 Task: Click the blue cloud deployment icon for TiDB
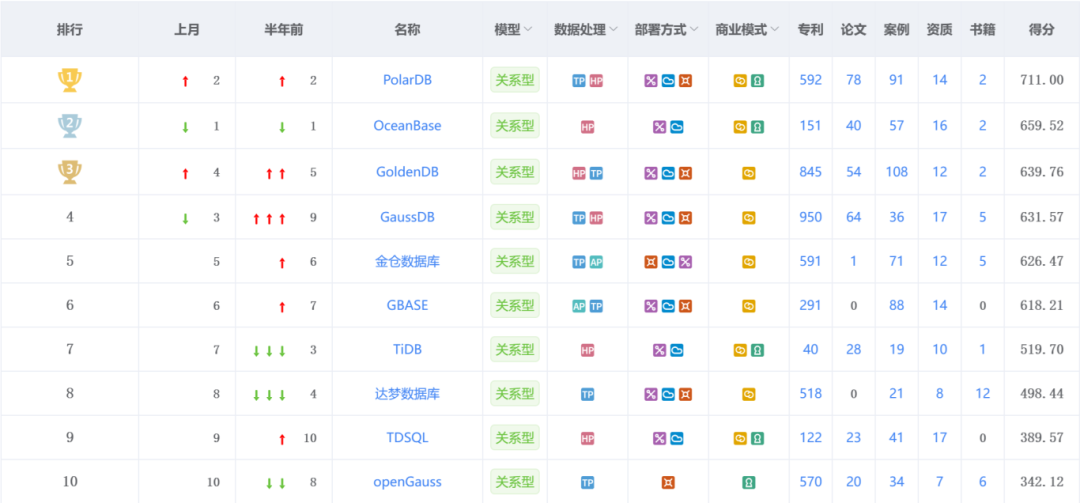click(677, 350)
